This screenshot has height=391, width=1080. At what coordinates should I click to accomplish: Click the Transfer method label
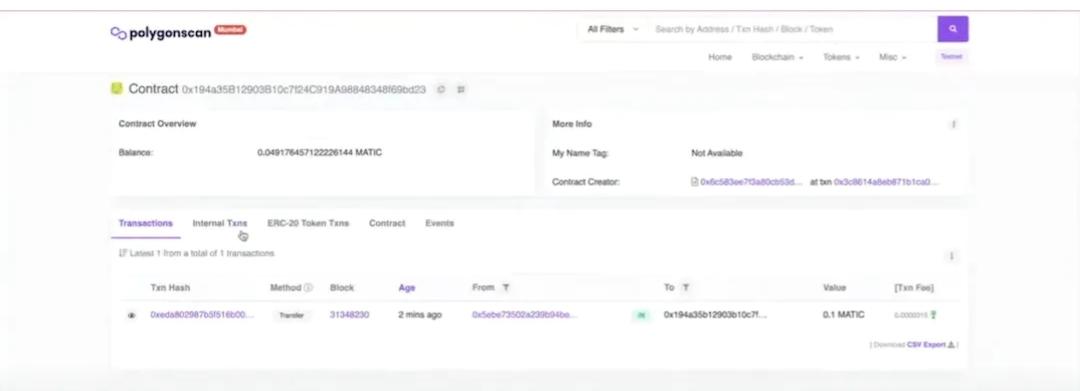click(291, 315)
